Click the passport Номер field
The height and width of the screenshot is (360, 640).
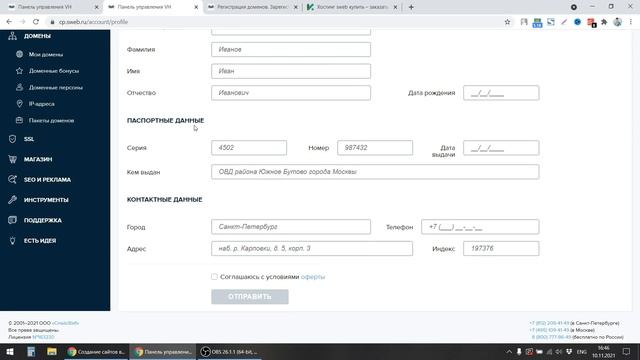tap(375, 148)
